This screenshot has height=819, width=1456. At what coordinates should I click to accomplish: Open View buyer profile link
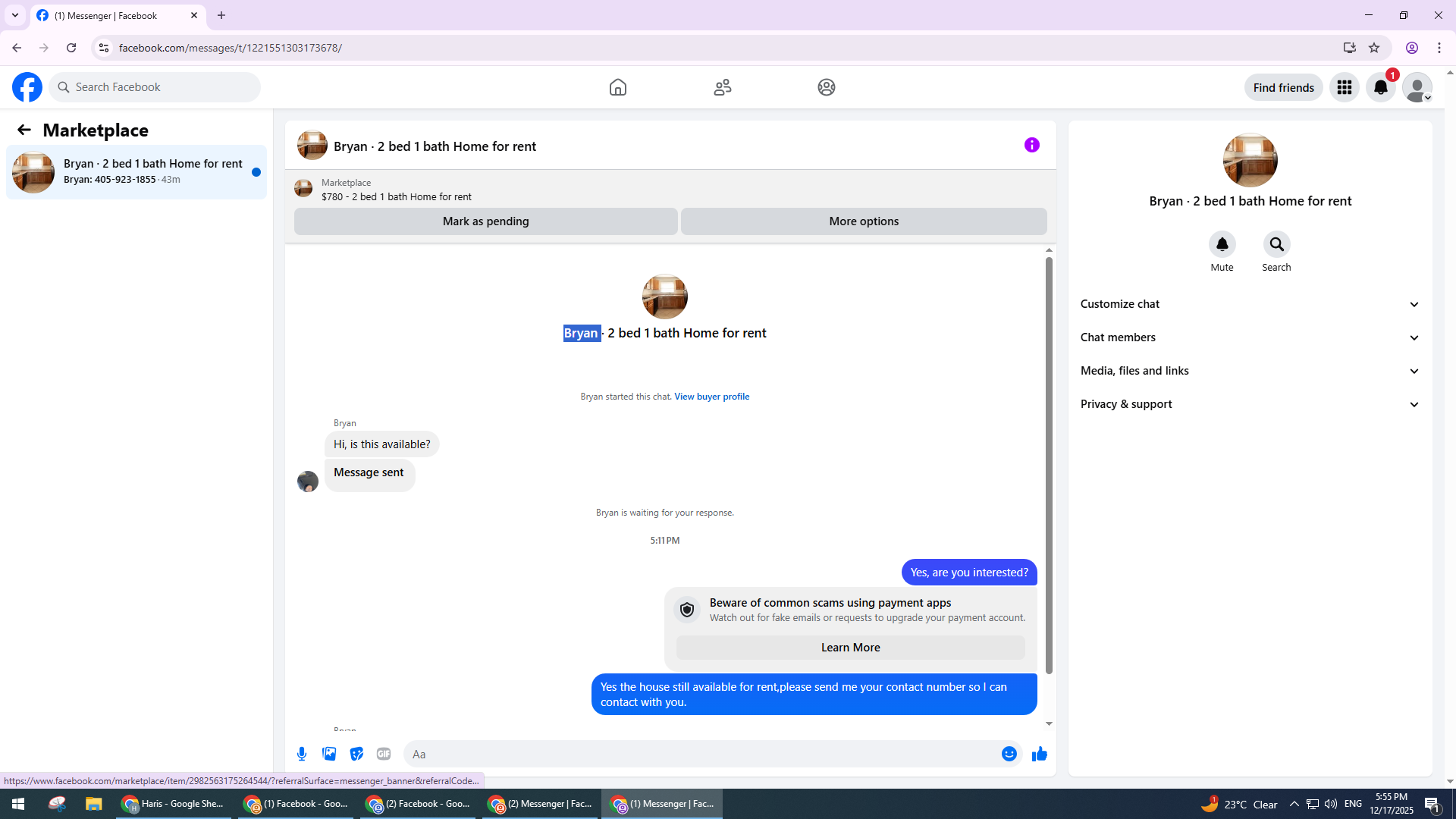(x=711, y=397)
